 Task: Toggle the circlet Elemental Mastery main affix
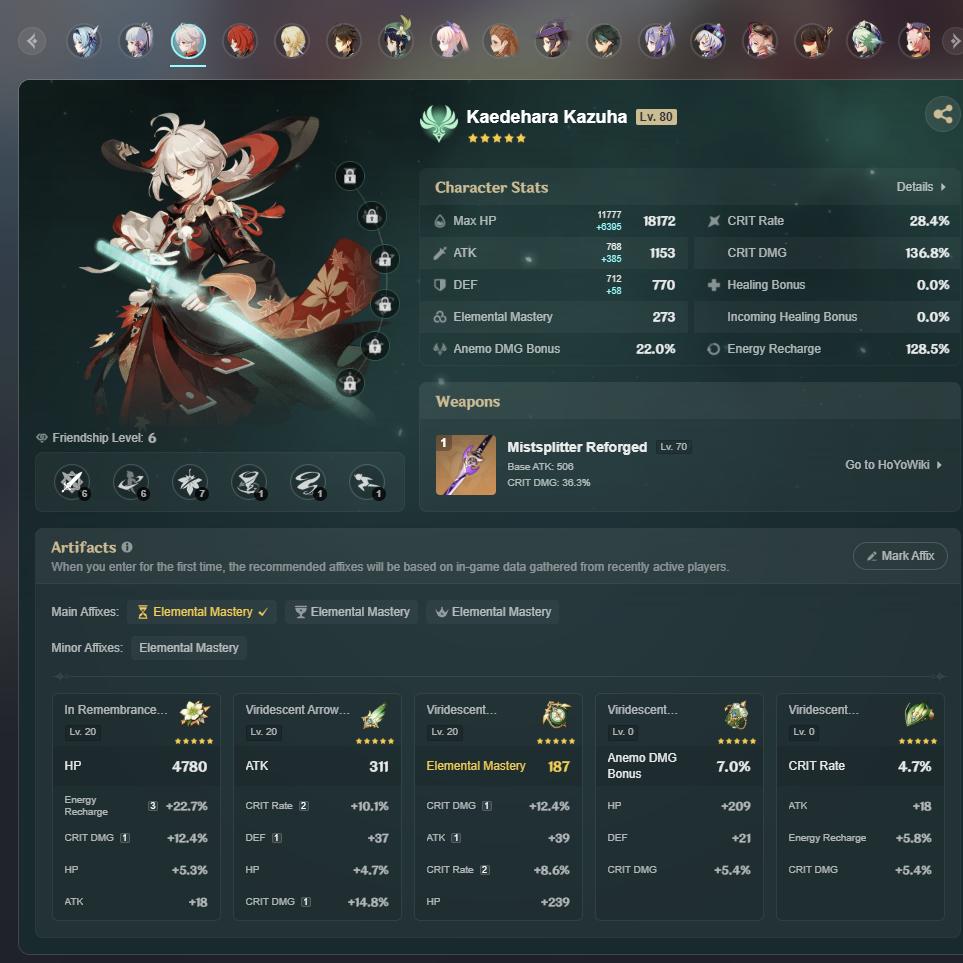[492, 612]
